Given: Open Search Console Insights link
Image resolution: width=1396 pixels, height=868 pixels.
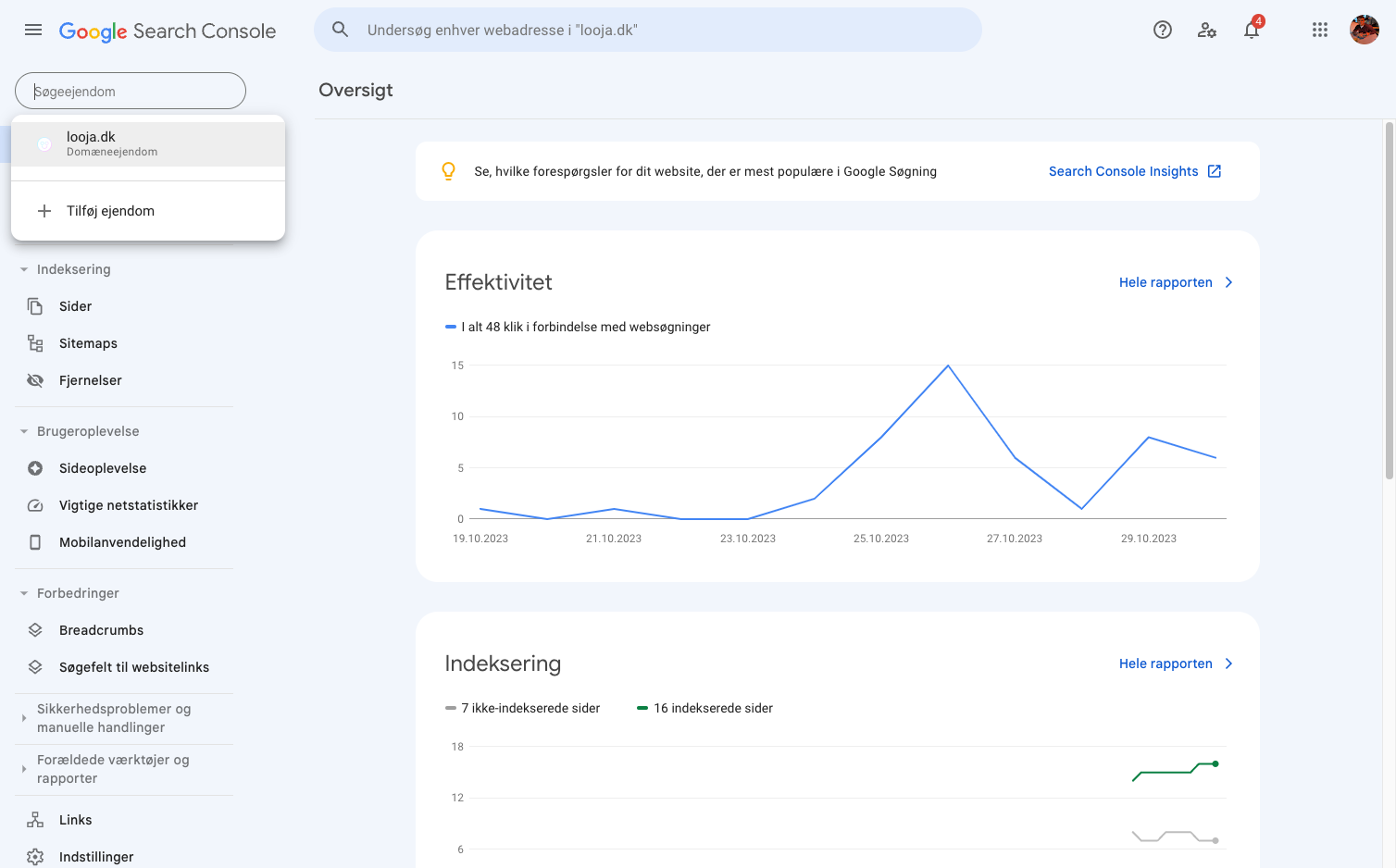Looking at the screenshot, I should click(x=1135, y=171).
